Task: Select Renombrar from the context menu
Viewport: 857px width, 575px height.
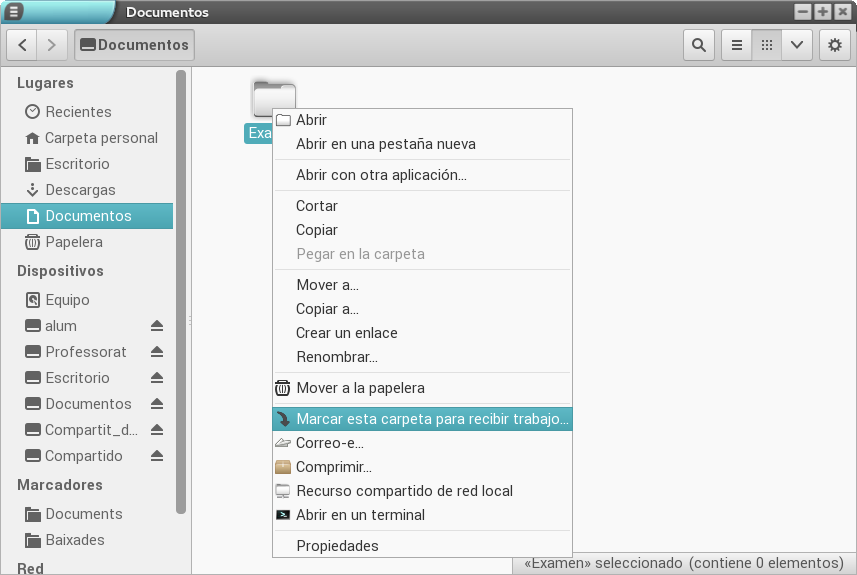Action: pos(336,357)
